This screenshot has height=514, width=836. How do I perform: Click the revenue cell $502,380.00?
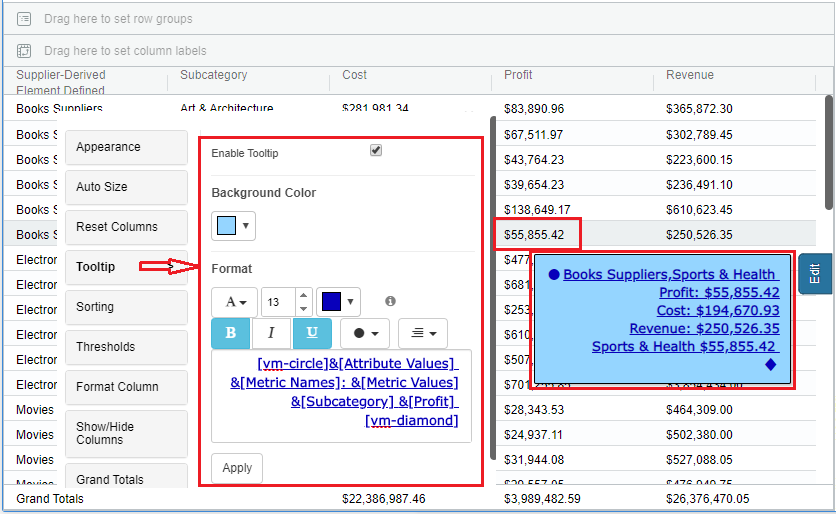[x=699, y=435]
